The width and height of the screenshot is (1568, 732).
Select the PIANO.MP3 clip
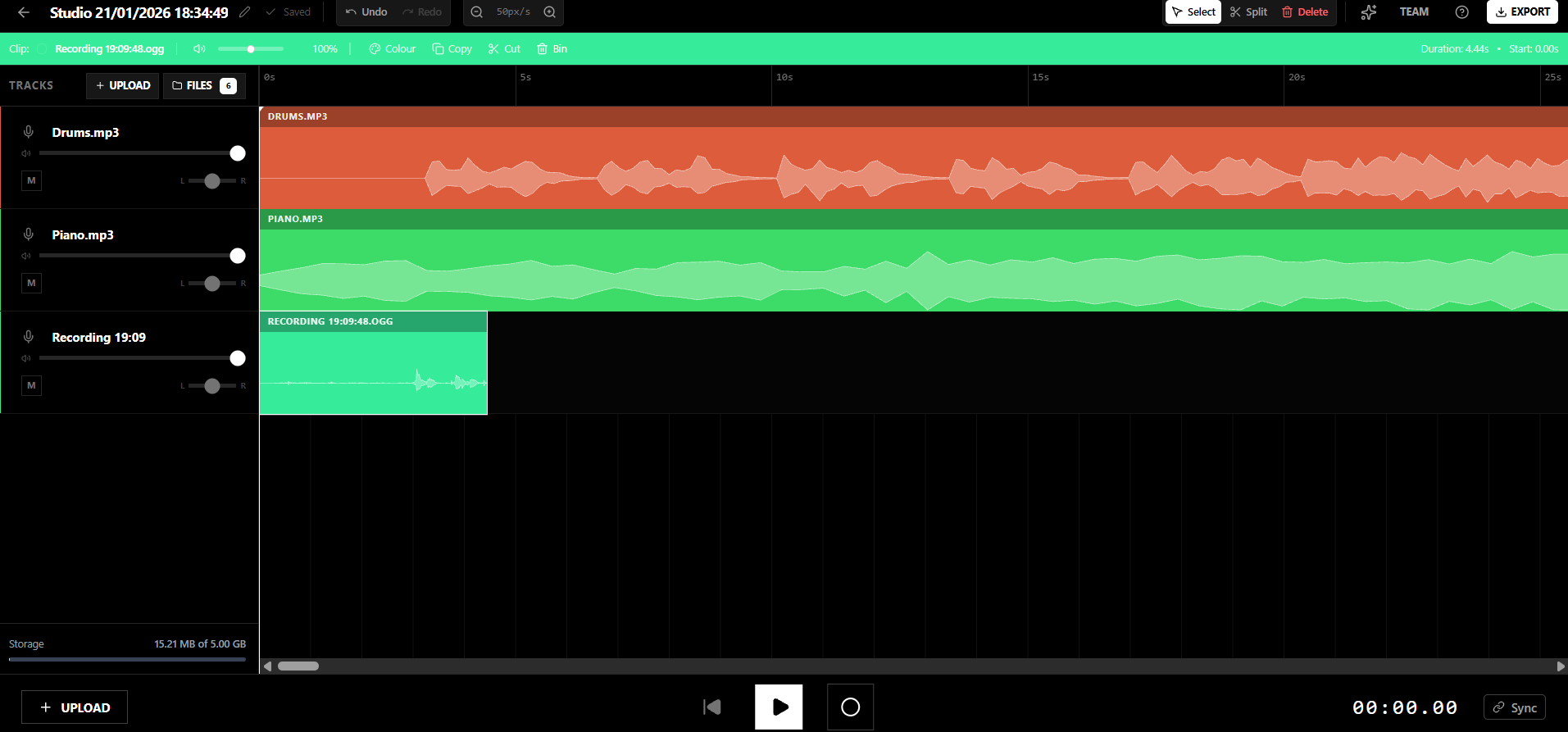(x=914, y=260)
